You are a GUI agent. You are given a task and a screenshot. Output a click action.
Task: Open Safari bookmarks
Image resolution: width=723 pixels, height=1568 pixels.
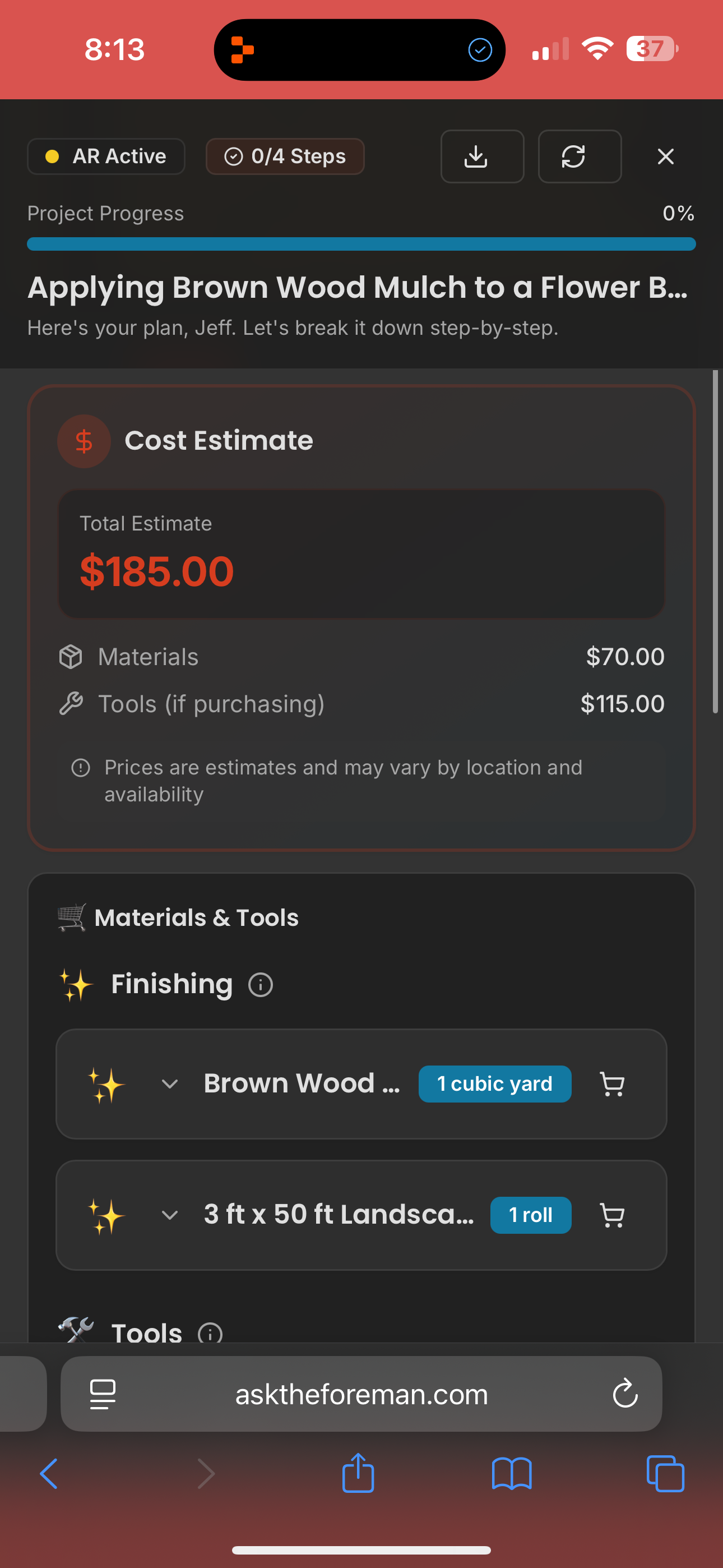(x=512, y=1473)
